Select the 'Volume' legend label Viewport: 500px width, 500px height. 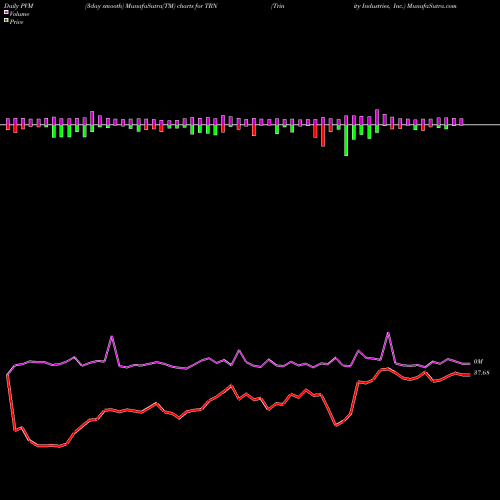pos(19,14)
